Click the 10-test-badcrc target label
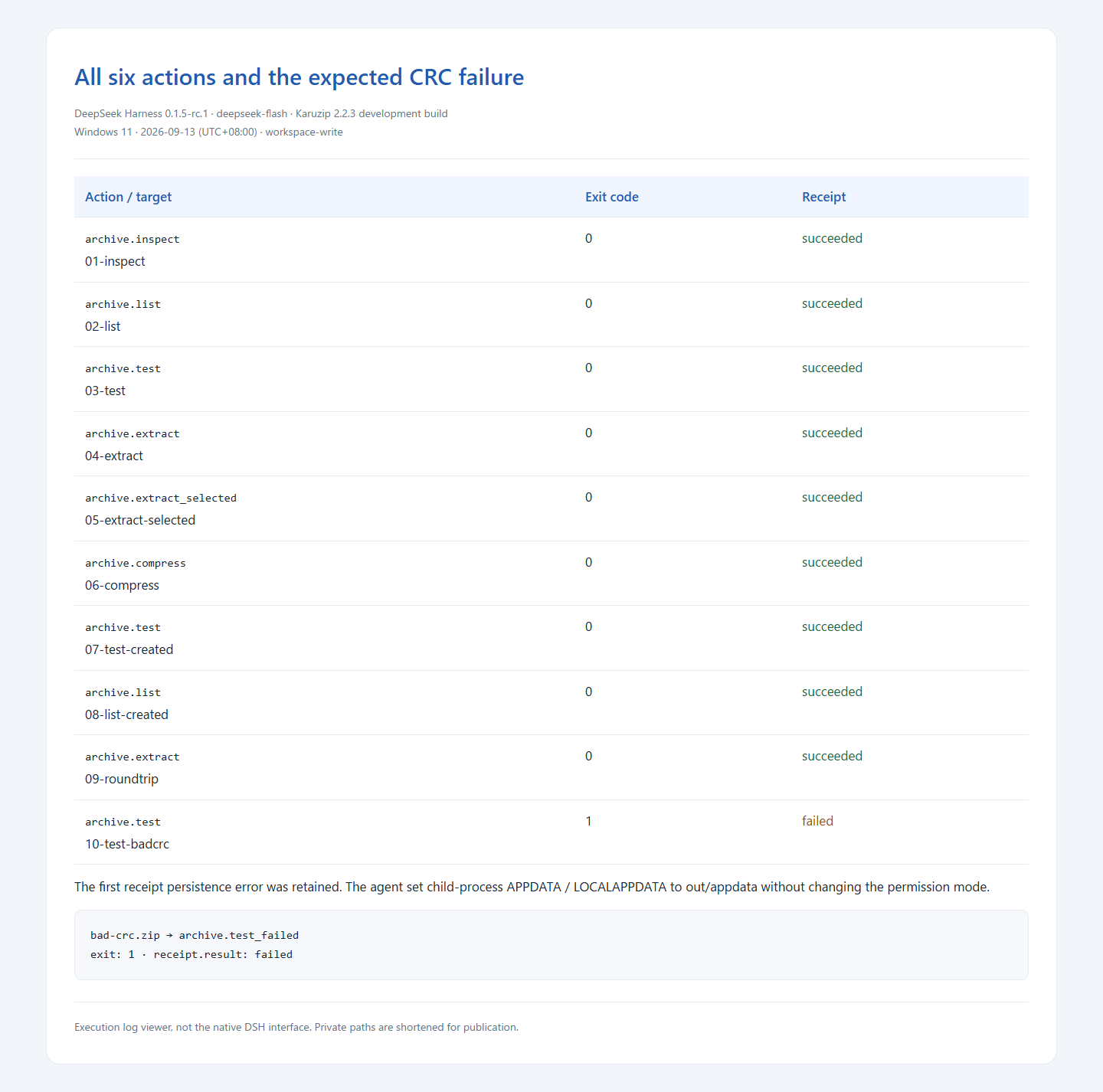1103x1092 pixels. click(x=127, y=844)
